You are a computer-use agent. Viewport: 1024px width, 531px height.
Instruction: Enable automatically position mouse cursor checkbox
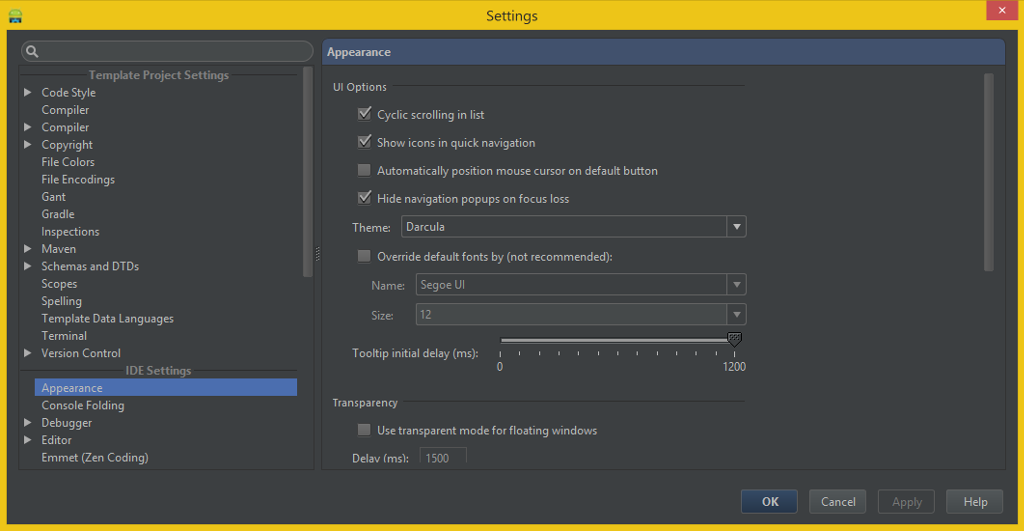click(x=364, y=170)
